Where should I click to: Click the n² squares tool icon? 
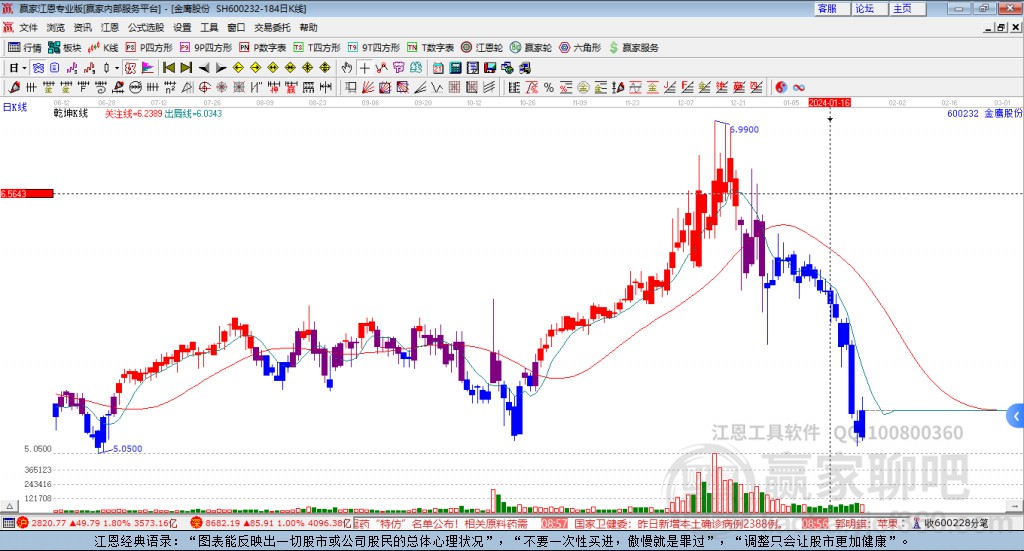pyautogui.click(x=170, y=87)
